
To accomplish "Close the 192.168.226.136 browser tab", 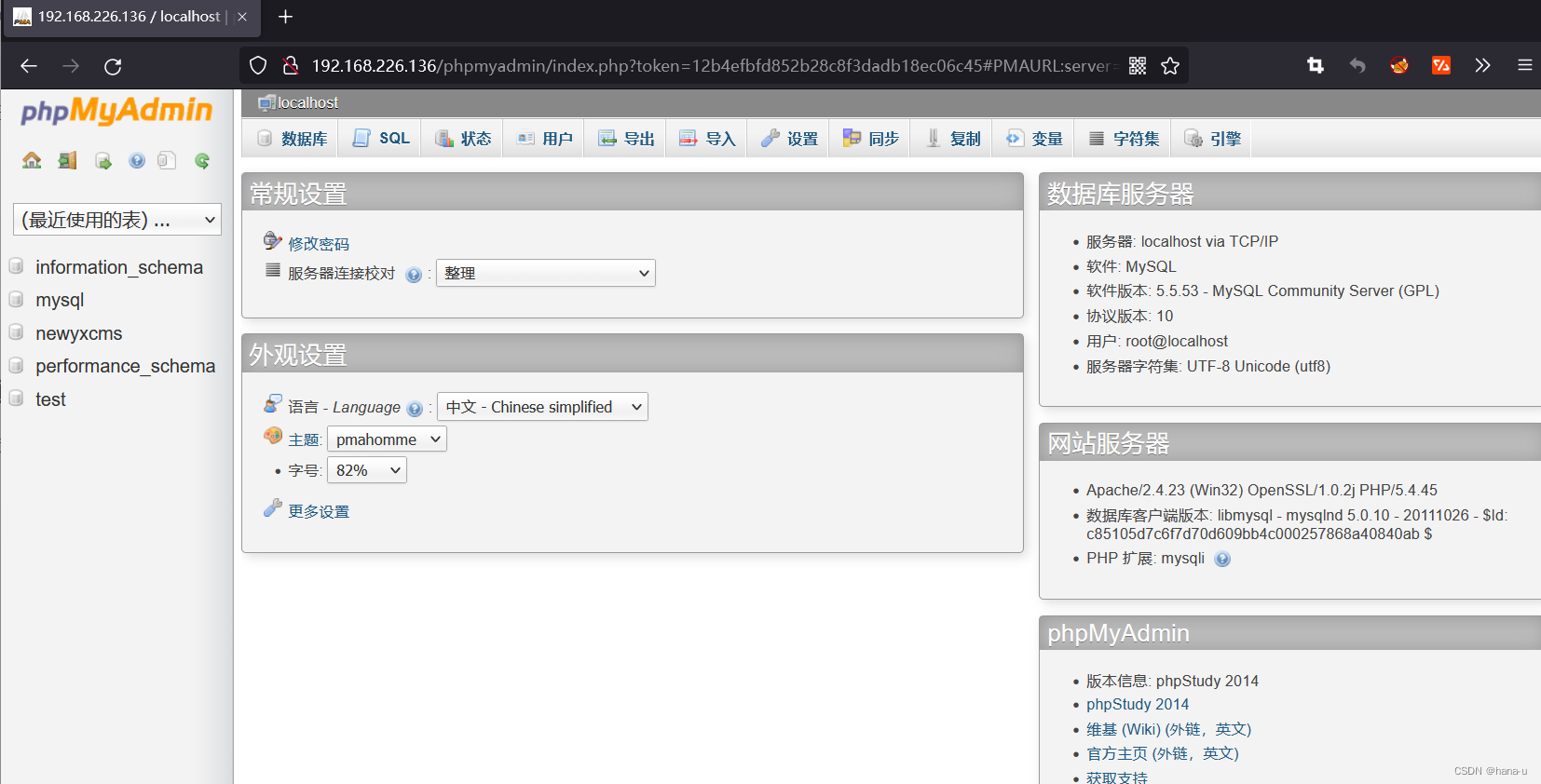I will pos(242,17).
